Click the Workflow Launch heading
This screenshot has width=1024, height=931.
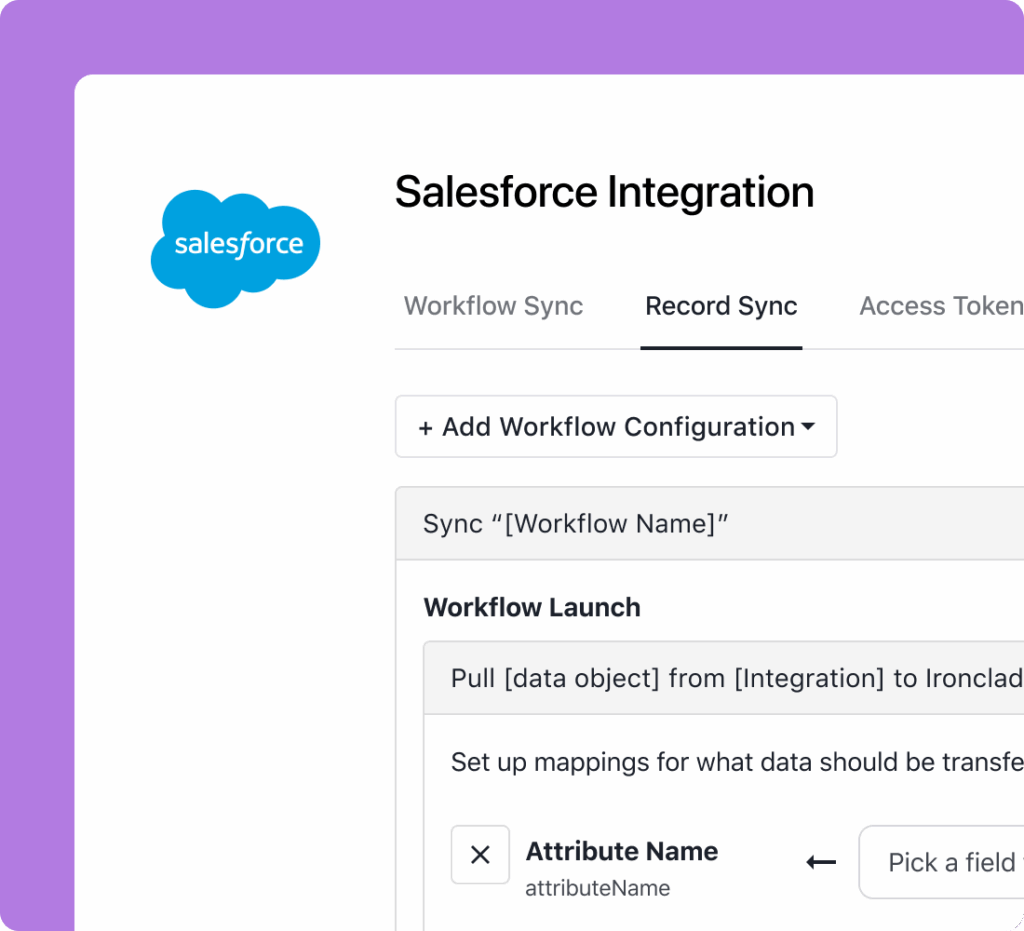531,607
